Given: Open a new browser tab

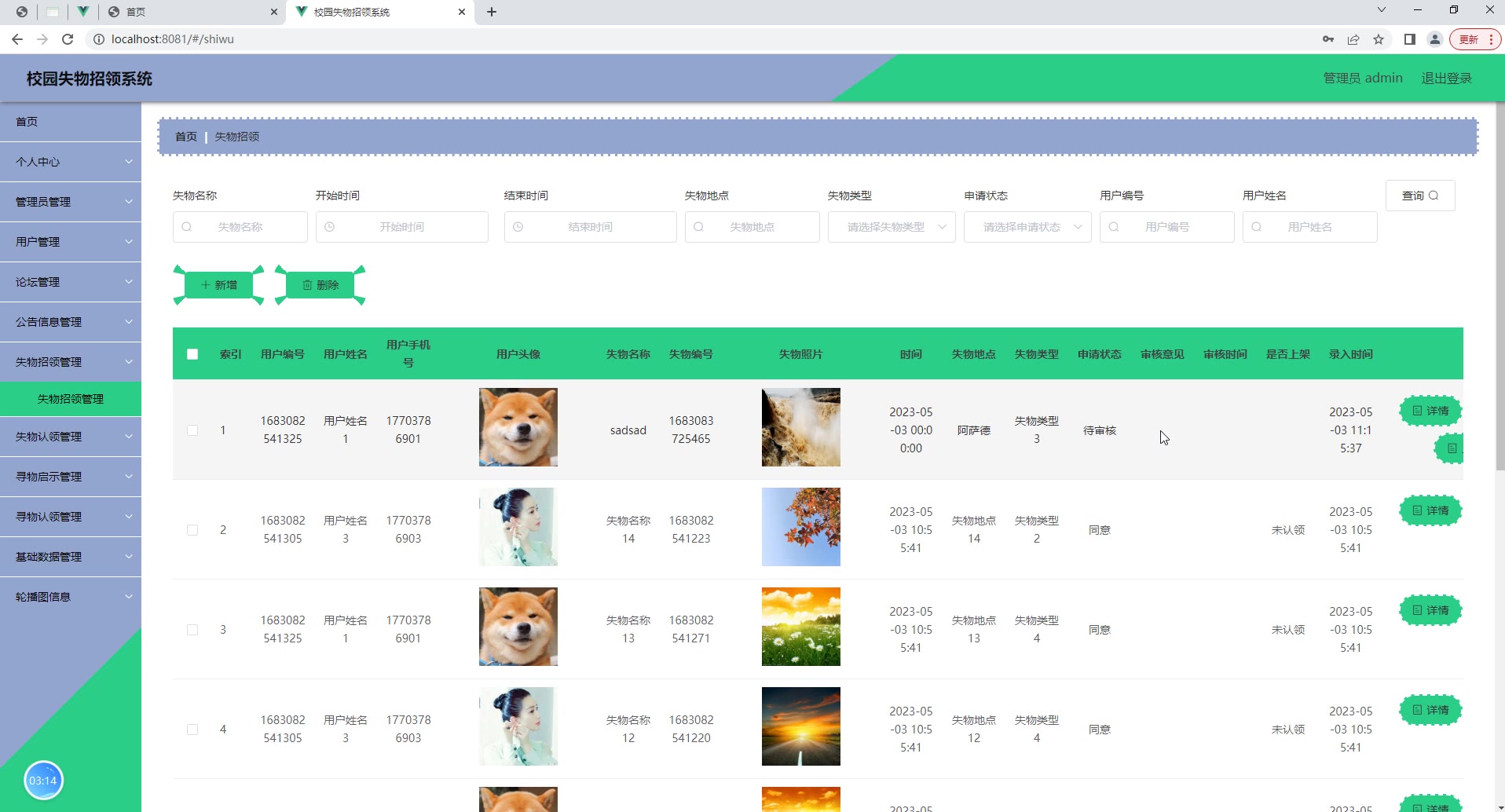Looking at the screenshot, I should pos(492,12).
